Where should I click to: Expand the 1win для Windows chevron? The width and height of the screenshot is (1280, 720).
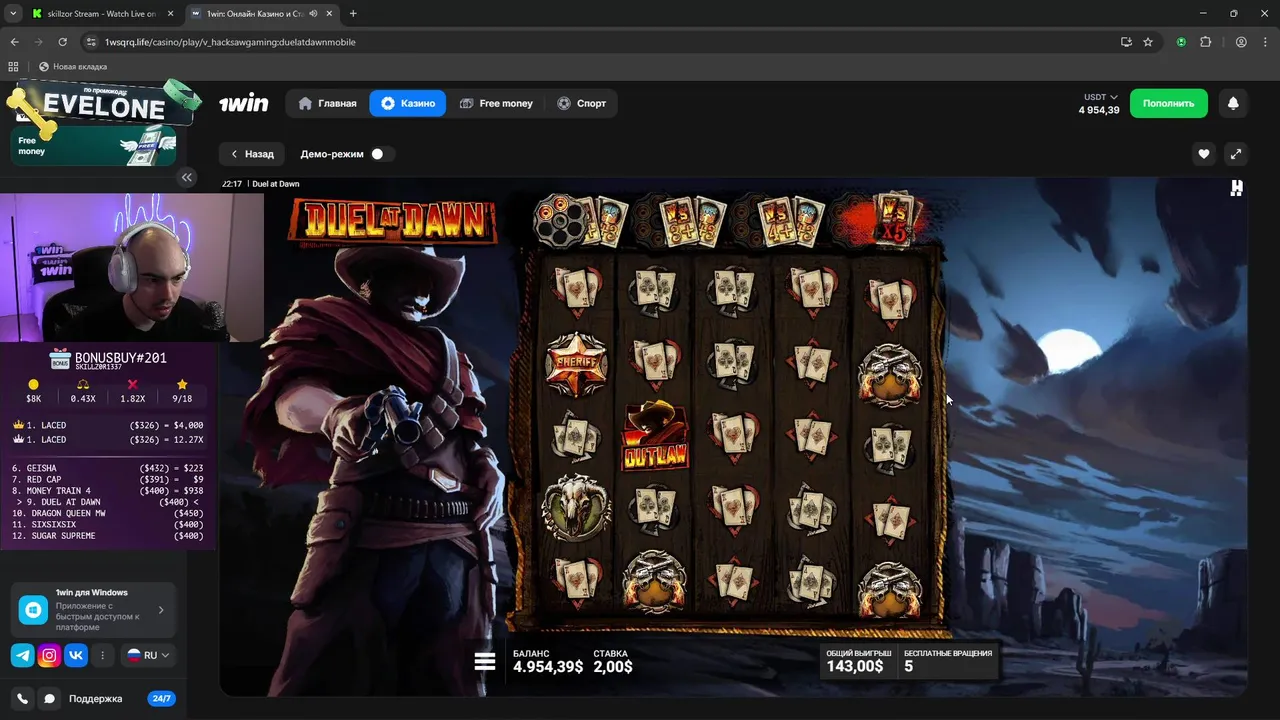point(161,610)
